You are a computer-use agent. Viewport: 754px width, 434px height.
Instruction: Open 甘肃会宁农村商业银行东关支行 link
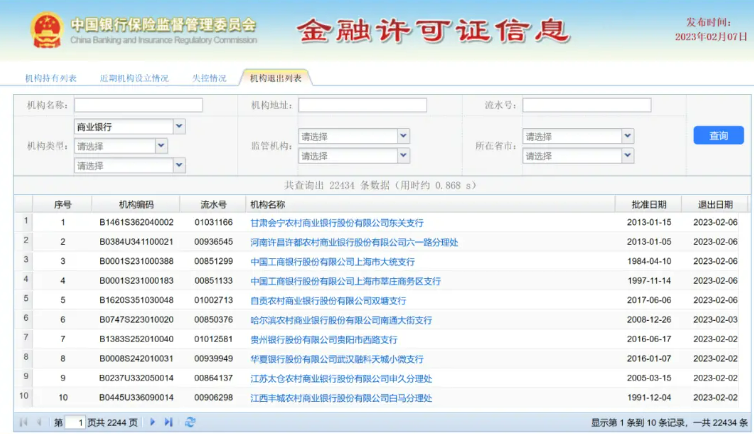[x=337, y=223]
